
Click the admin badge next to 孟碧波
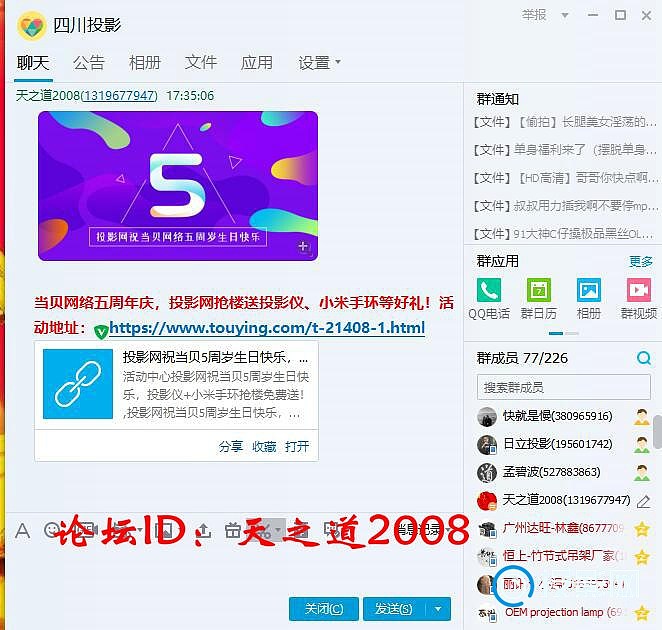coord(642,473)
